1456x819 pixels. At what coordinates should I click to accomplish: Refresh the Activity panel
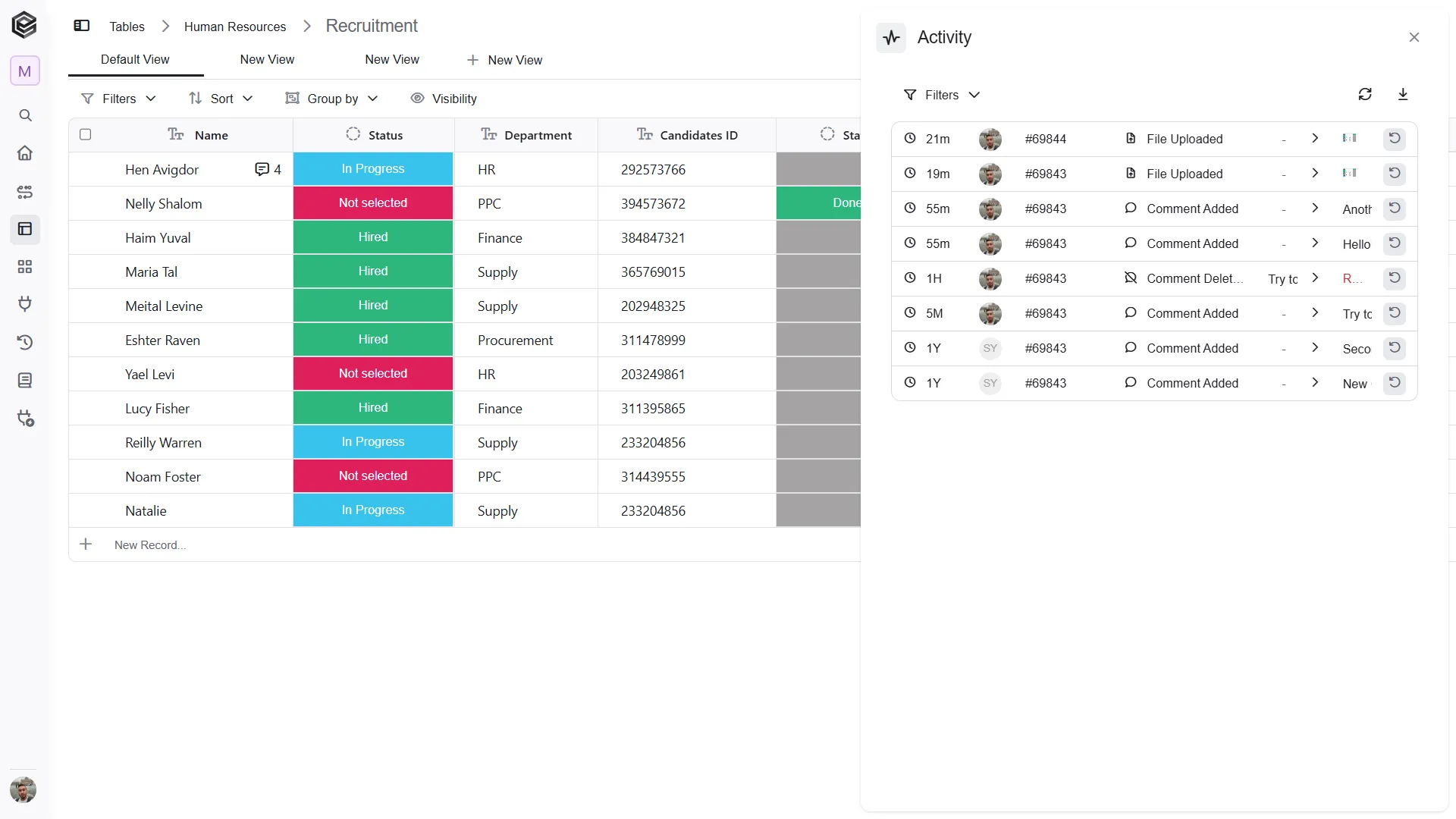coord(1365,94)
